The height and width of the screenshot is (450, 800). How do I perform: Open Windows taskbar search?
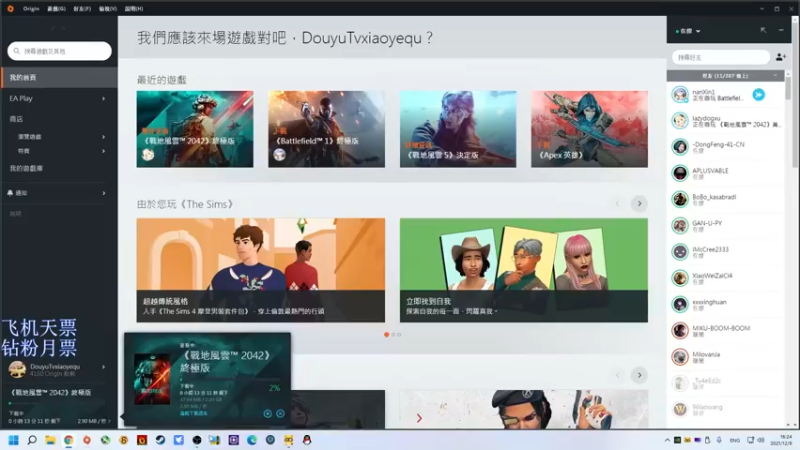32,440
